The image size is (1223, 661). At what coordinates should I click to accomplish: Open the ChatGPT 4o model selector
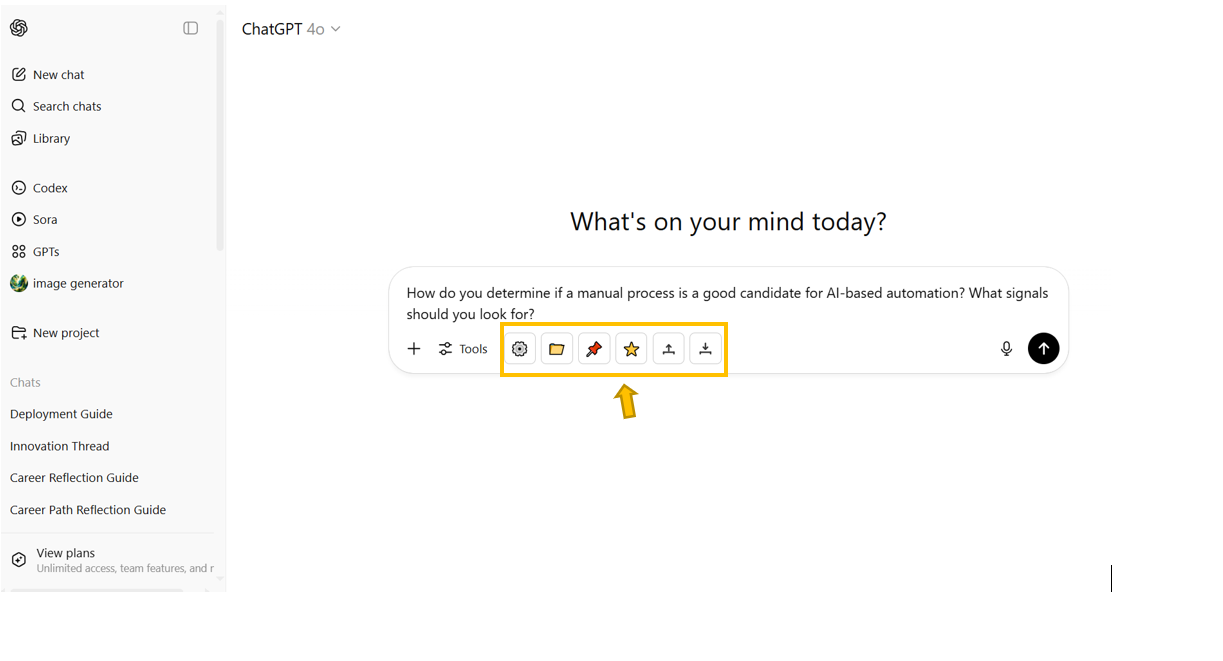coord(291,28)
